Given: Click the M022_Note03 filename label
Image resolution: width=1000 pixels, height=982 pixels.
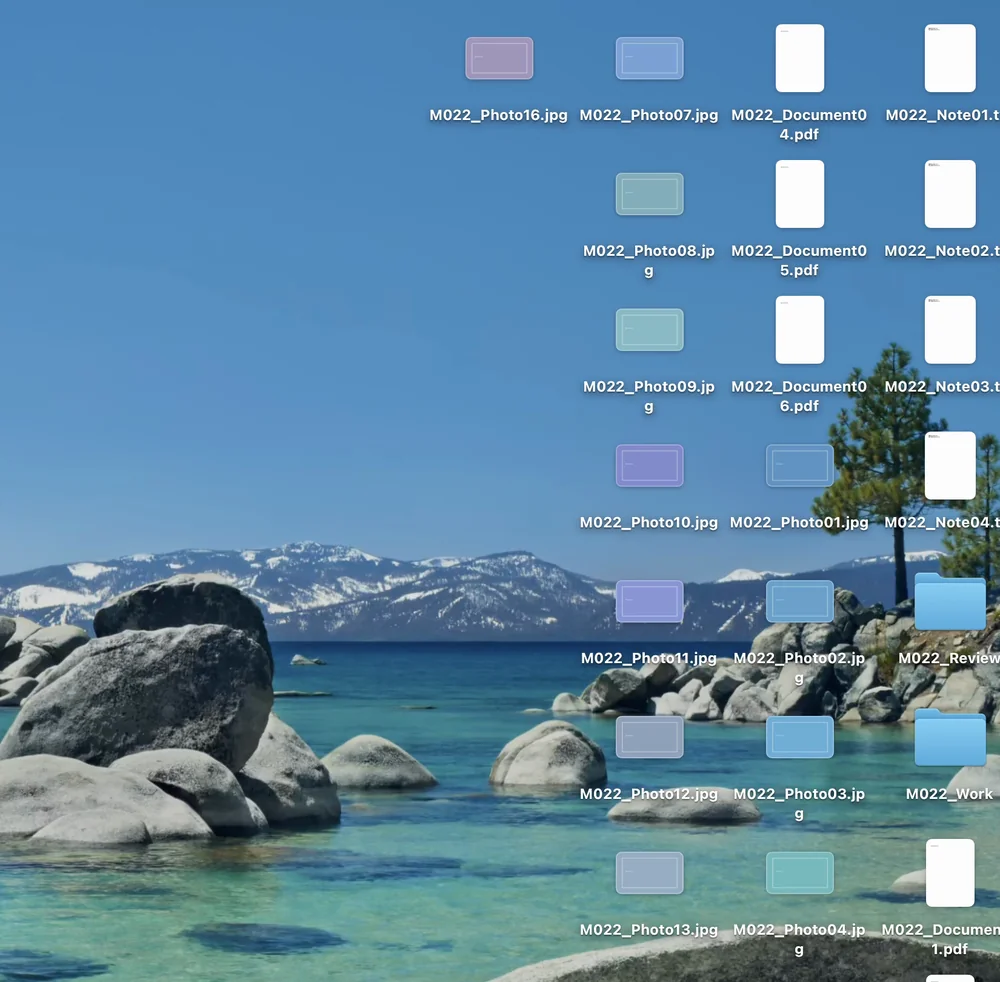Looking at the screenshot, I should [x=942, y=387].
